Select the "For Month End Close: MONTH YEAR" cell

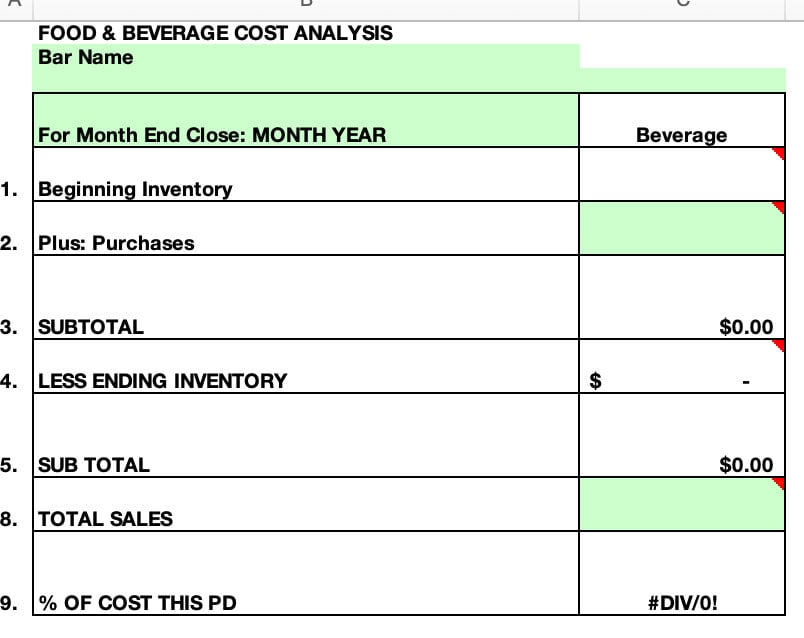point(306,120)
